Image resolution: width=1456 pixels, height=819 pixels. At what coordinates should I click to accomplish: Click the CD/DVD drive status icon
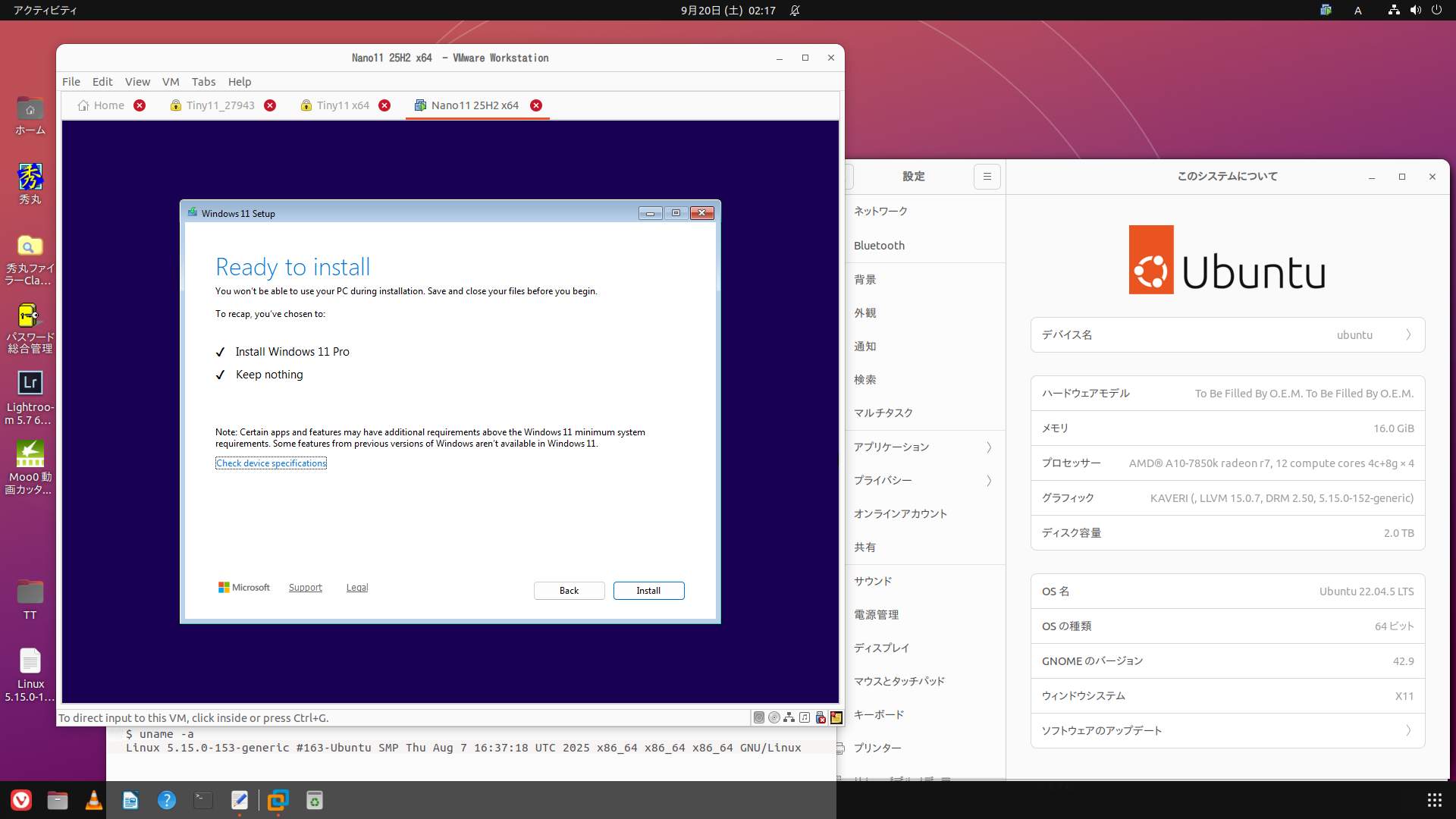773,717
